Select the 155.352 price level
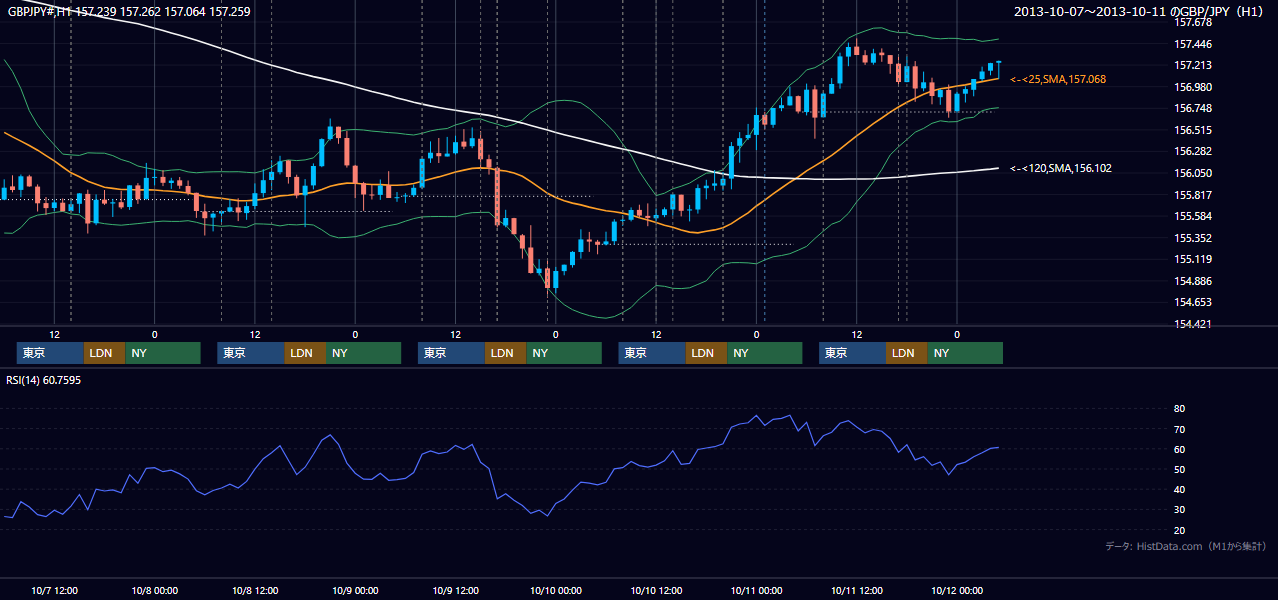The height and width of the screenshot is (600, 1278). pyautogui.click(x=1192, y=238)
